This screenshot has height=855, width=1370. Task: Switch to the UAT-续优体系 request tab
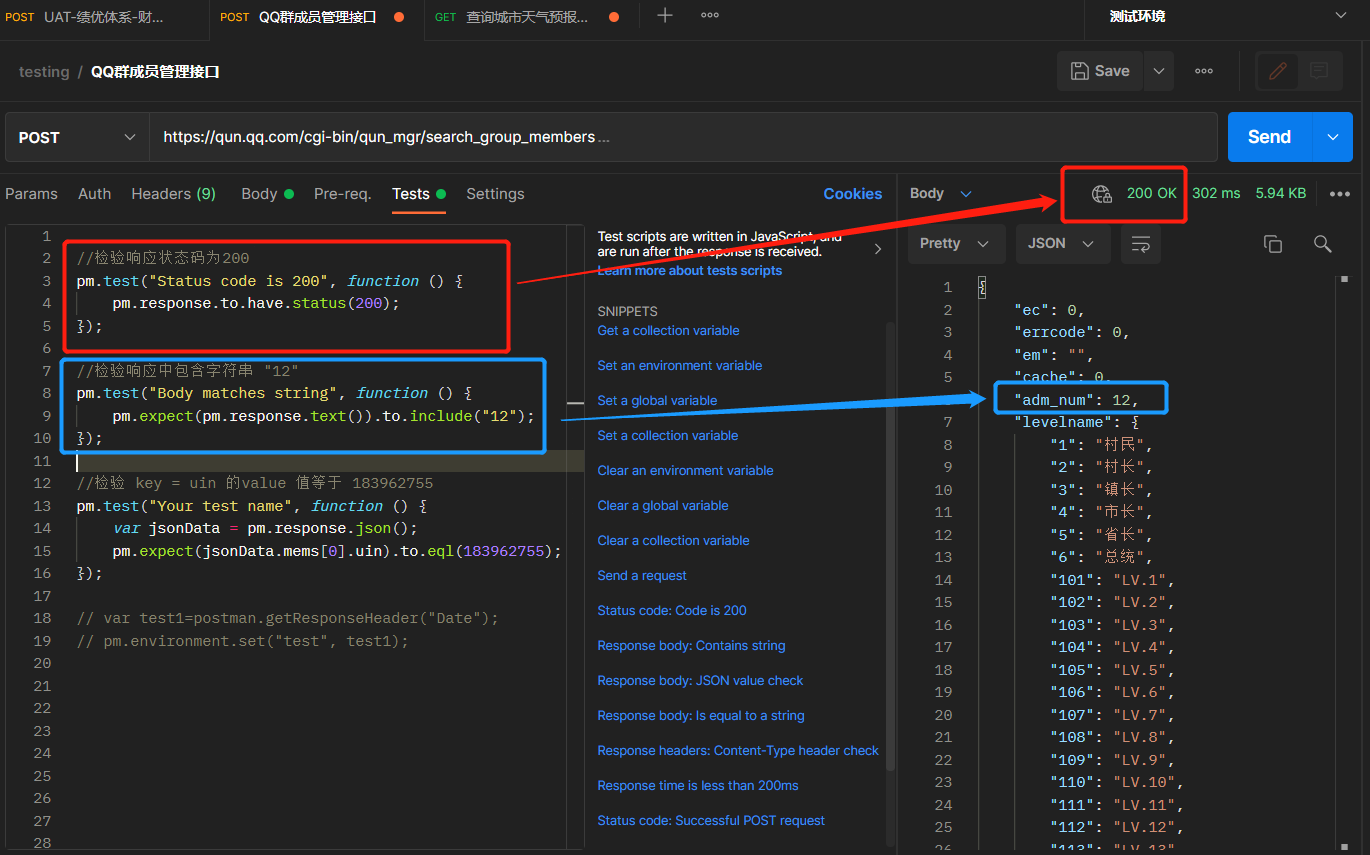click(102, 17)
